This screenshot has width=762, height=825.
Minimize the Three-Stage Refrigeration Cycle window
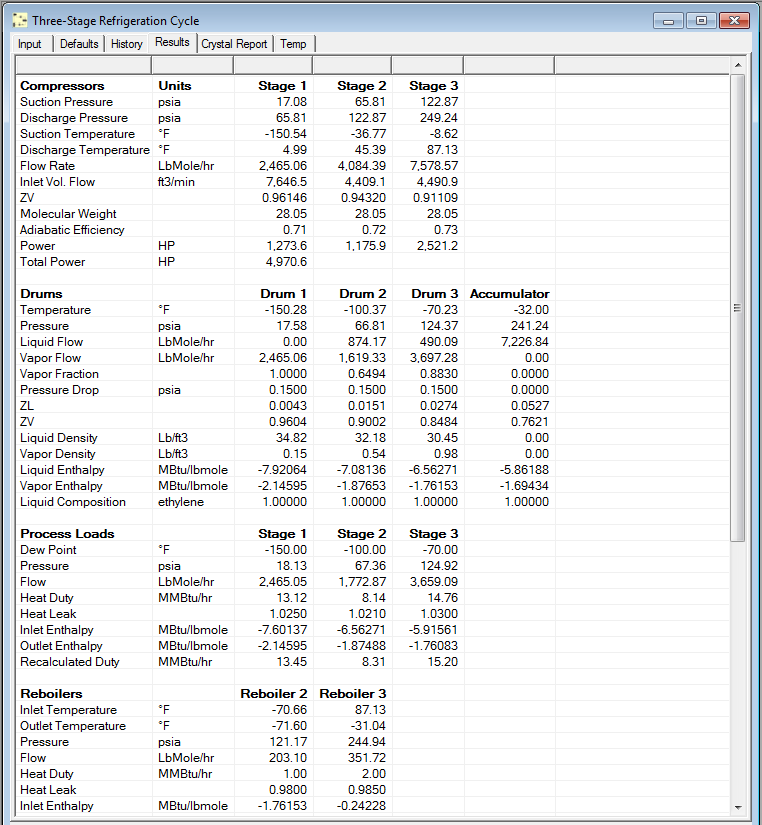[667, 20]
